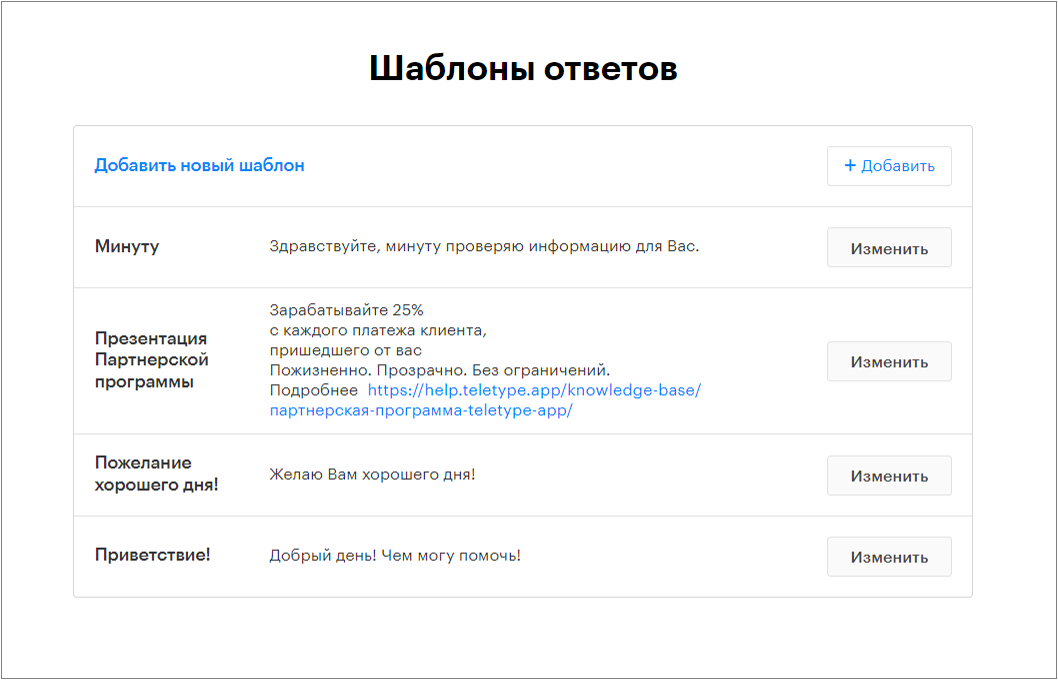This screenshot has width=1058, height=680.
Task: Click the text "Желаю Вам хорошего дня!"
Action: [372, 474]
